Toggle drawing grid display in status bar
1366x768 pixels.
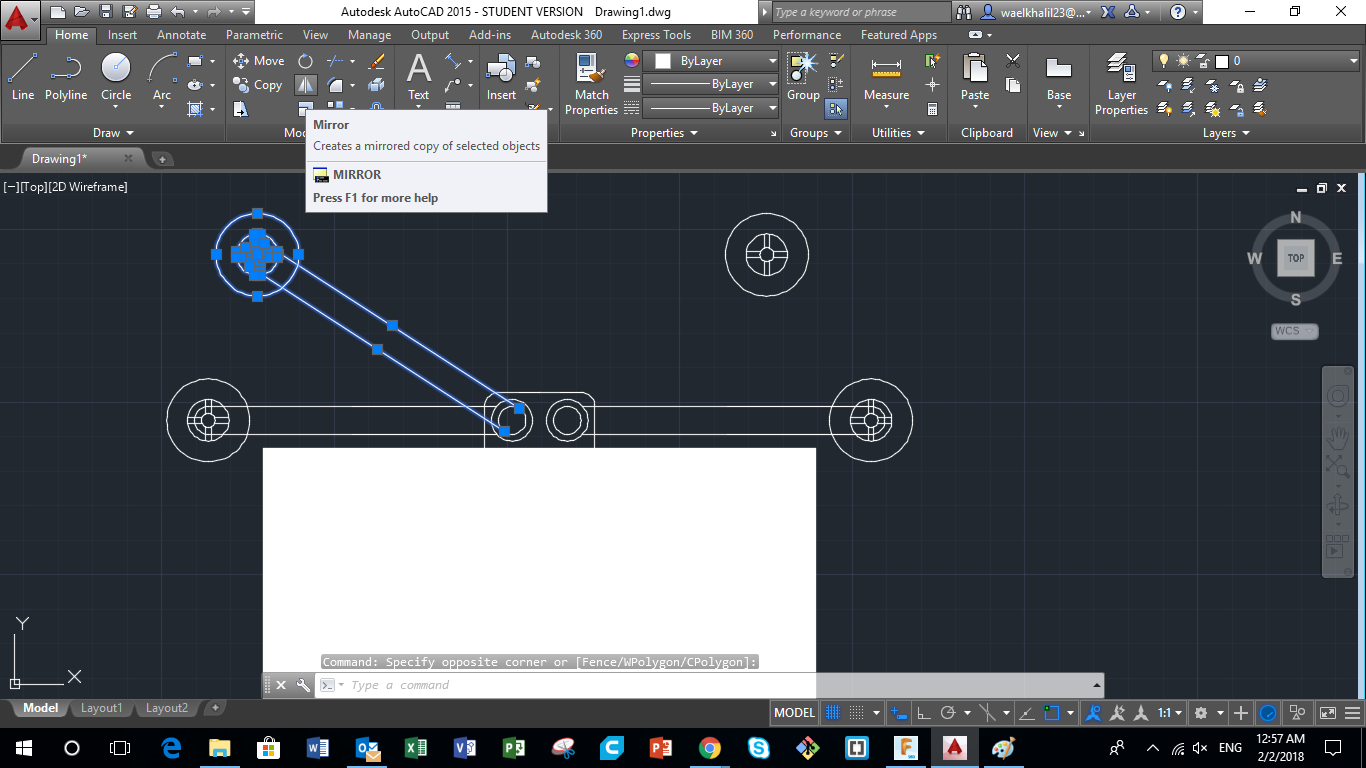point(832,713)
